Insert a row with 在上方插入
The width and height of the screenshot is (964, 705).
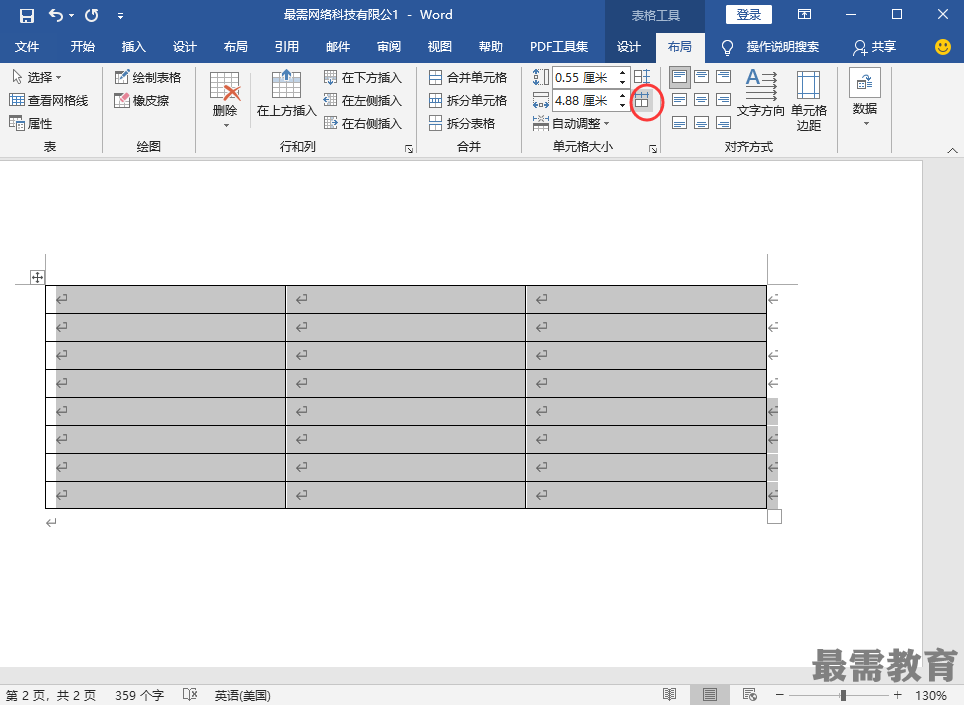[286, 93]
